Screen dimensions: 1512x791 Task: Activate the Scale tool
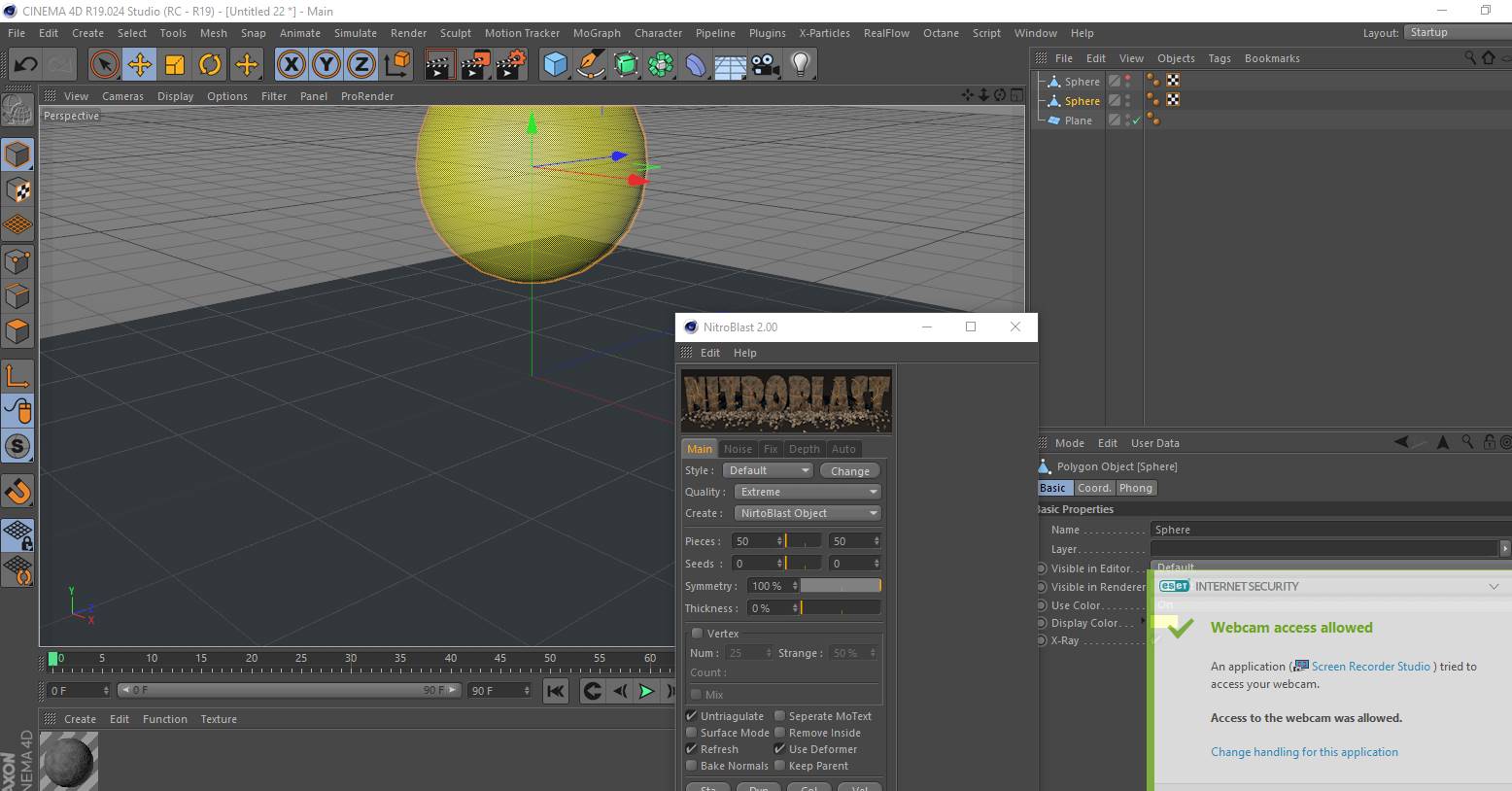pos(175,65)
